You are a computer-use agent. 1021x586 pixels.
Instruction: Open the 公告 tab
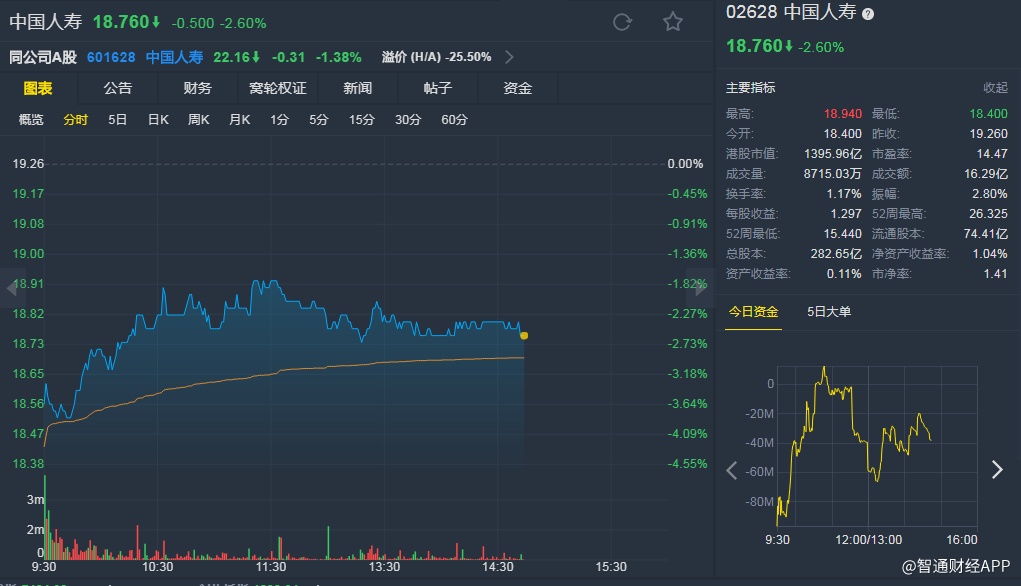[x=118, y=88]
